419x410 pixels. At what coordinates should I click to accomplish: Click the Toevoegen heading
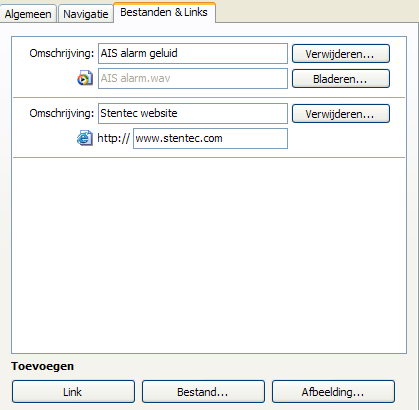(43, 366)
